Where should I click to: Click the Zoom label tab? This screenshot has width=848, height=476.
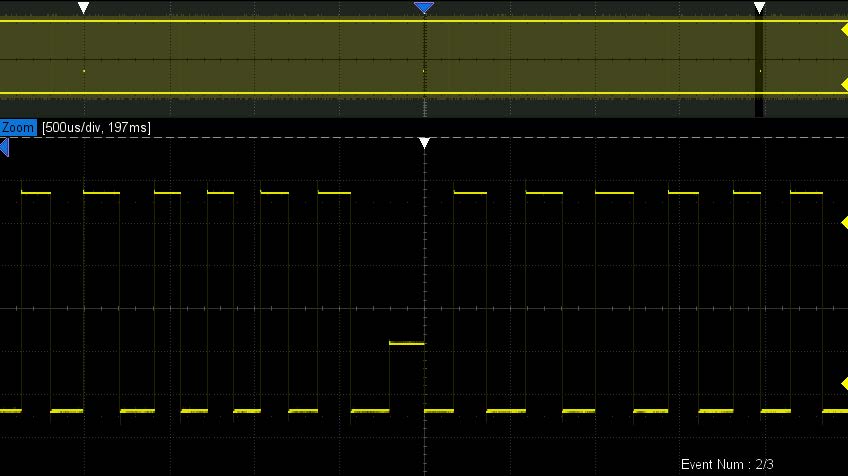[x=18, y=128]
